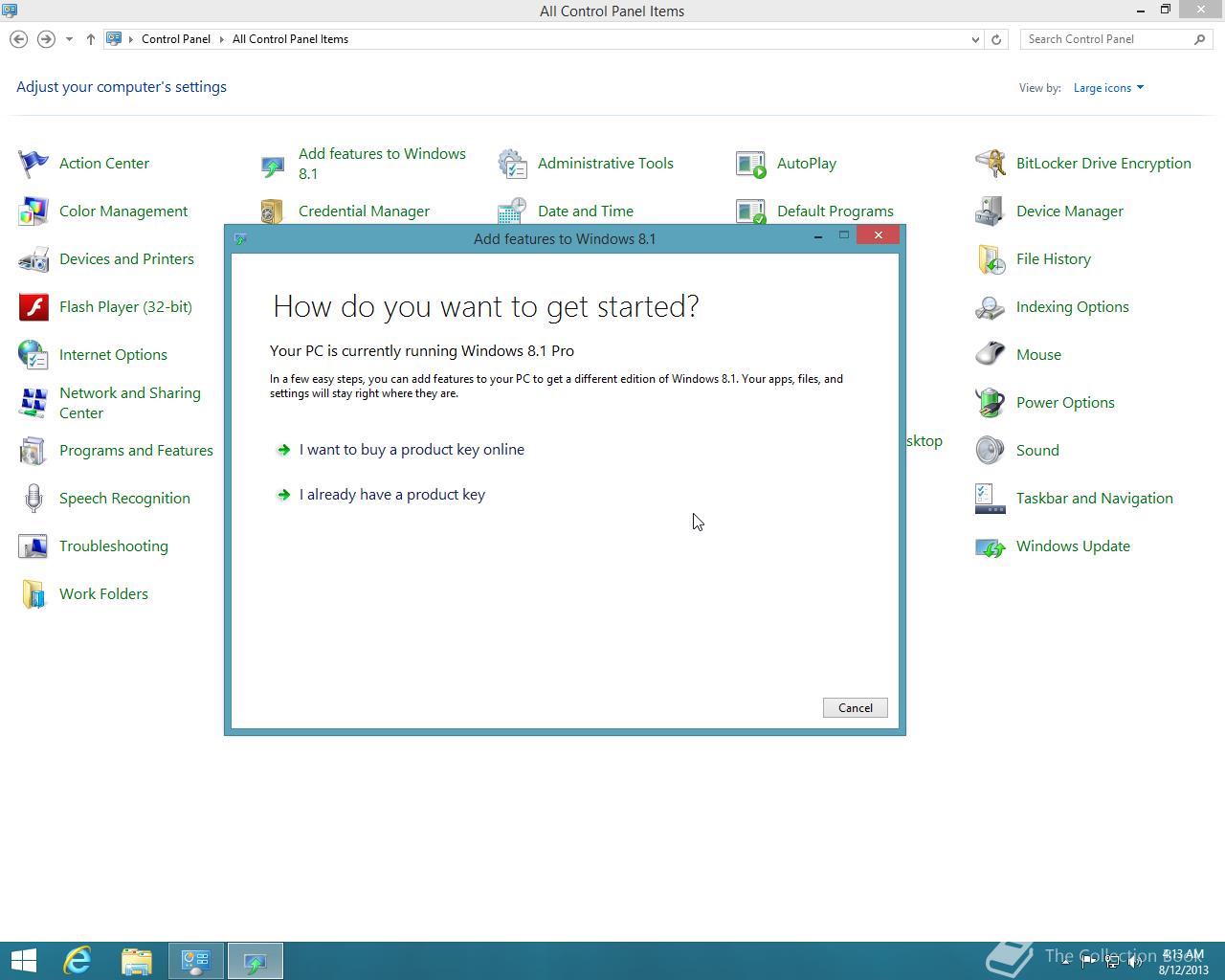The height and width of the screenshot is (980, 1225).
Task: Minimize the Add features to Windows 8.1 dialog
Action: 818,235
